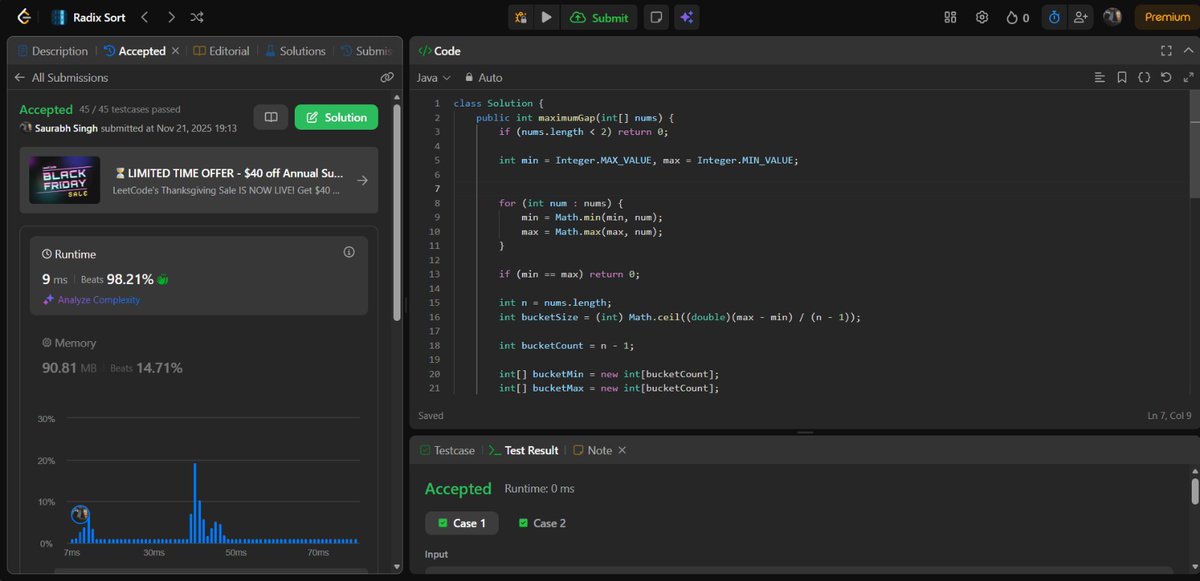Select the Memory stats card

tap(199, 357)
